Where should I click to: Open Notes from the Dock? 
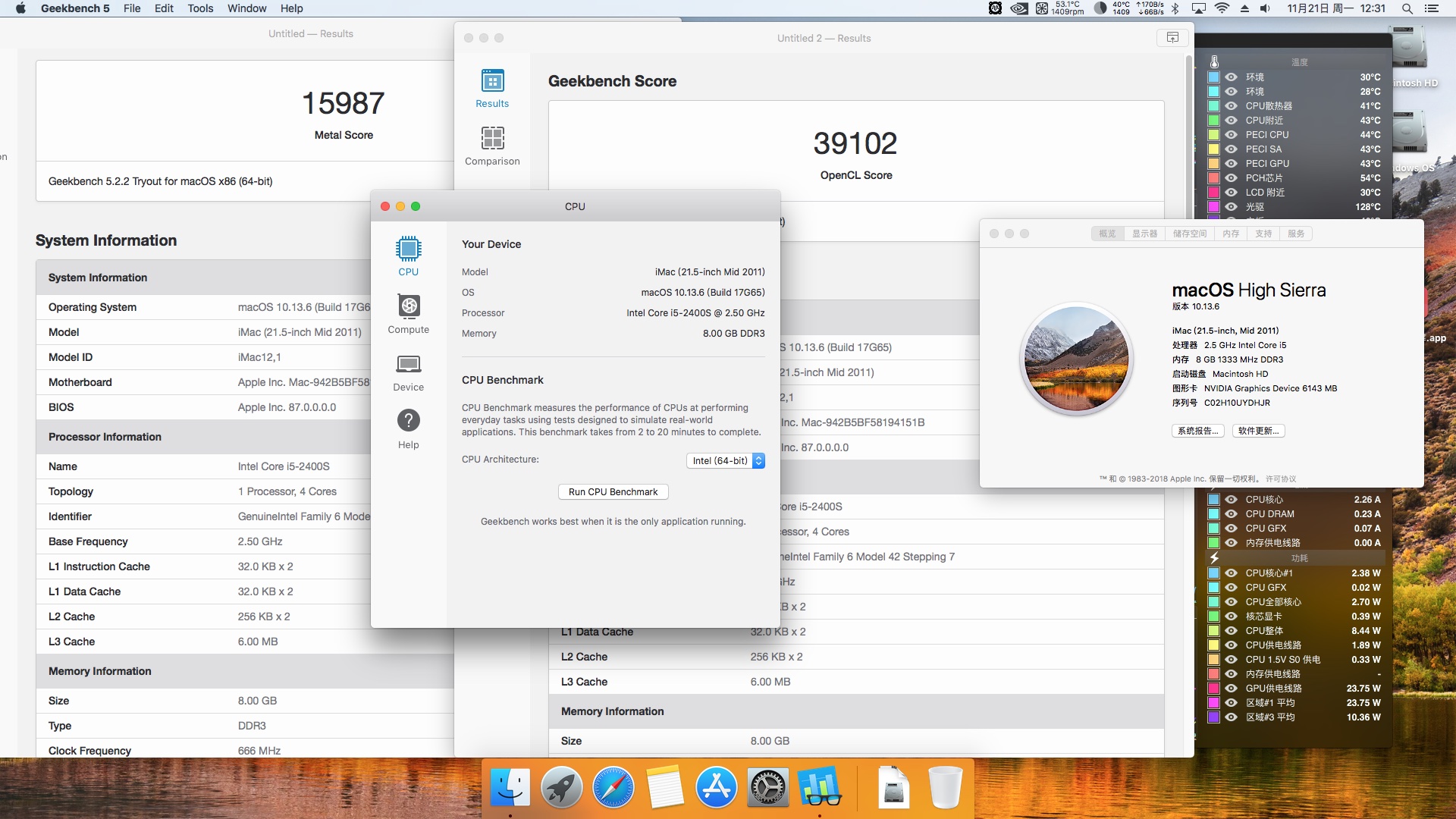665,787
